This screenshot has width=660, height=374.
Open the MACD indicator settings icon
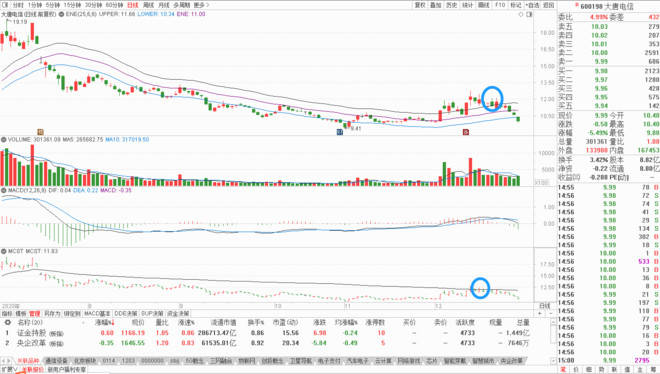click(x=4, y=190)
